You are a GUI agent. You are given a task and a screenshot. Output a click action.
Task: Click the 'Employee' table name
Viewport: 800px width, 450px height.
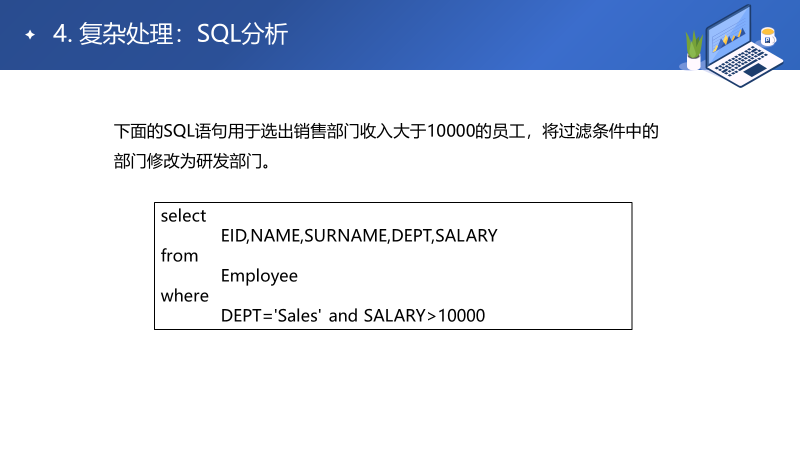259,276
